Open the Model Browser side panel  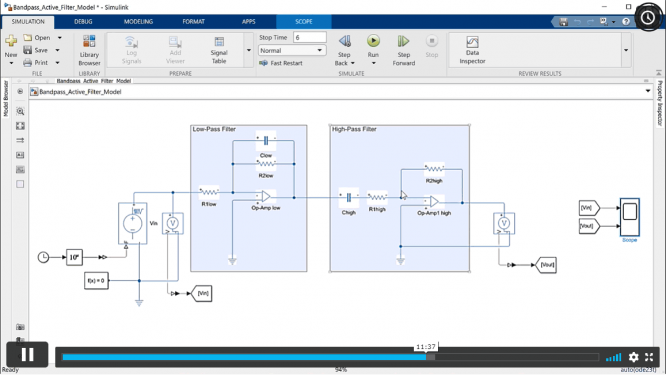[x=6, y=99]
